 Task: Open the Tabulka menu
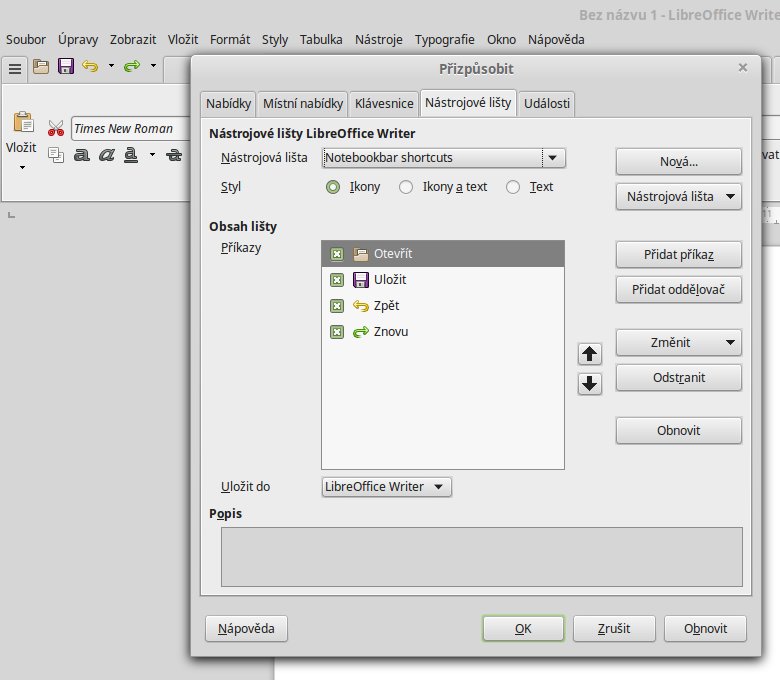[x=321, y=39]
